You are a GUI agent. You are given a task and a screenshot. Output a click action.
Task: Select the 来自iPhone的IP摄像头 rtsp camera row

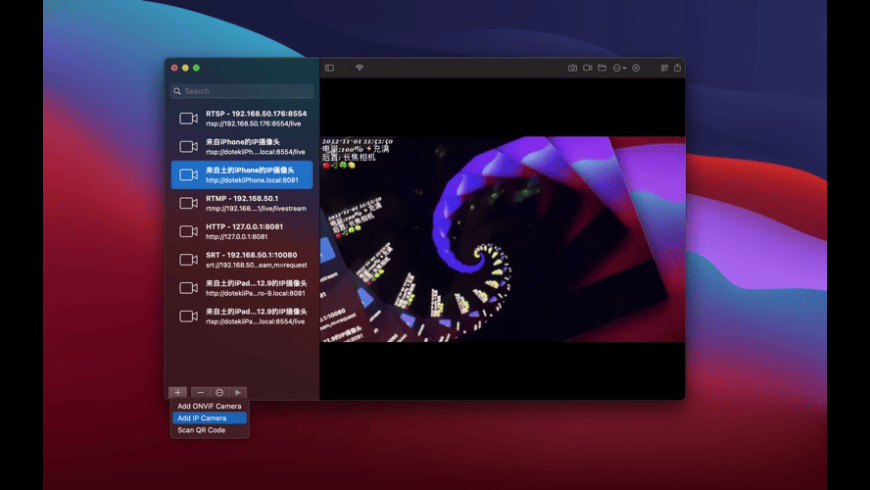(242, 147)
